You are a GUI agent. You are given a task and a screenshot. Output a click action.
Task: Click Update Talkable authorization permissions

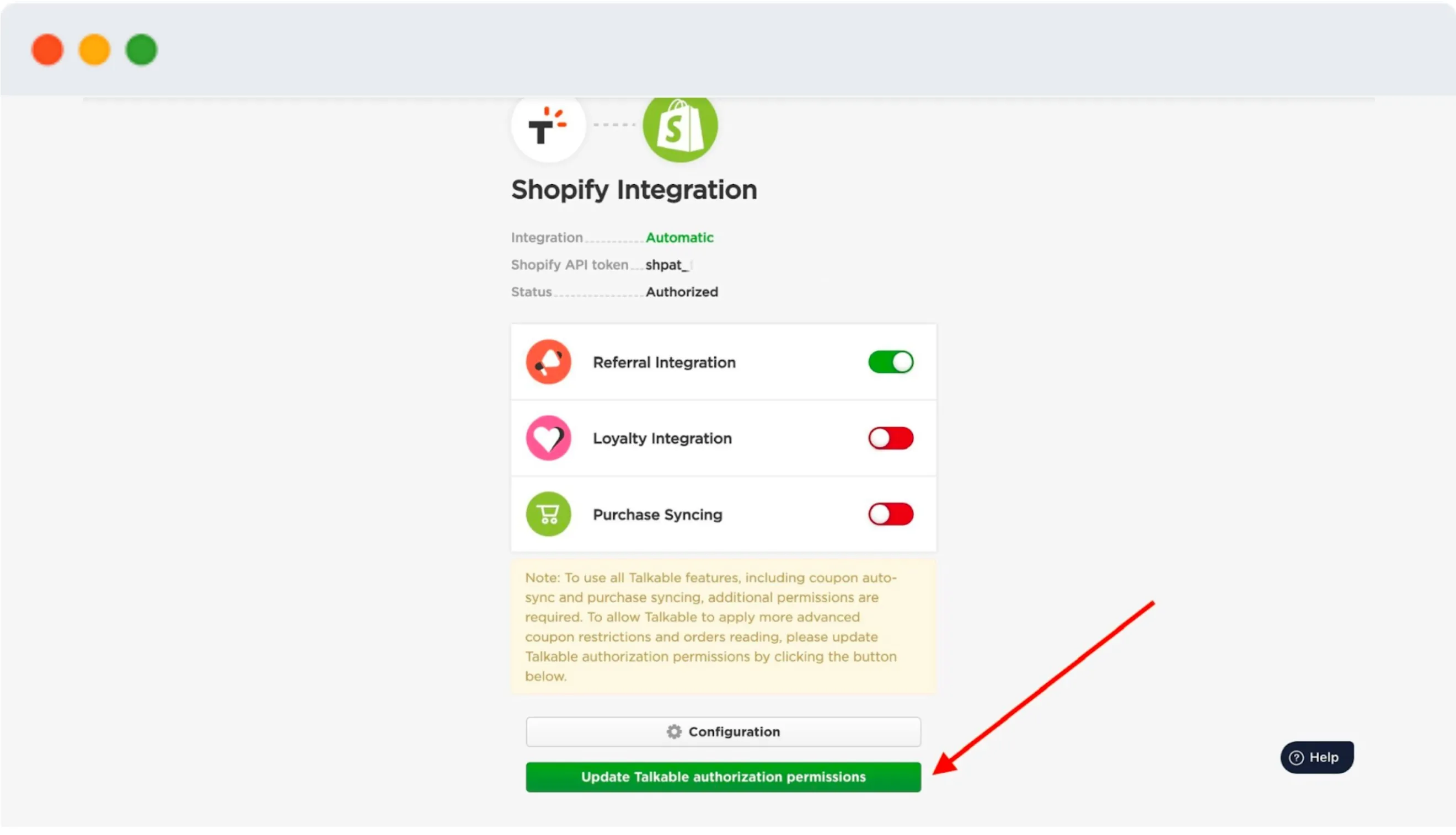(723, 777)
